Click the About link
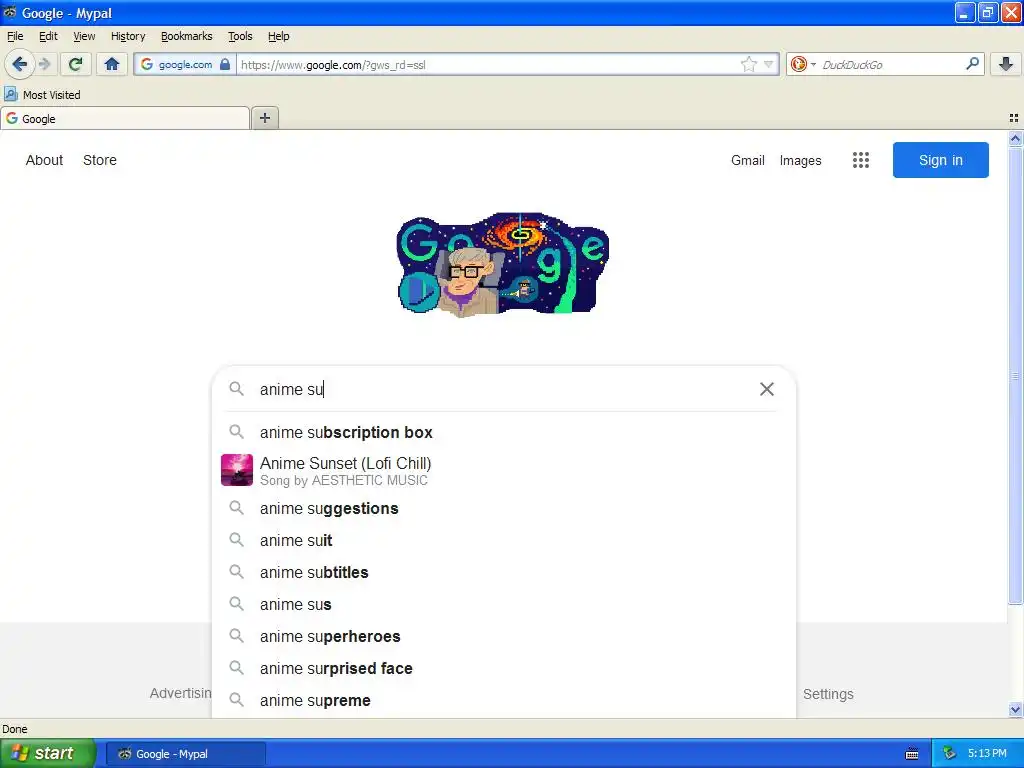1024x768 pixels. tap(44, 160)
